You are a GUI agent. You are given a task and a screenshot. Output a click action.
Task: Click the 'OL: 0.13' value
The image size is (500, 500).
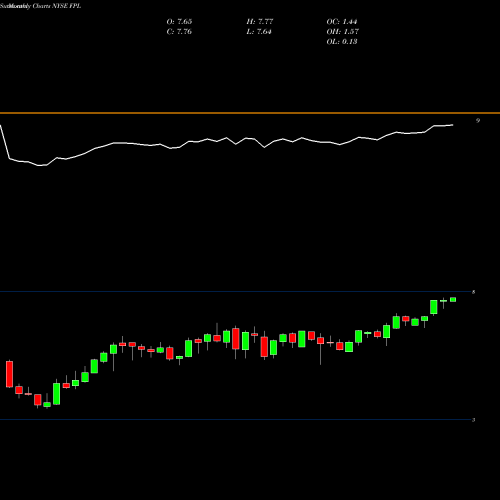point(342,42)
